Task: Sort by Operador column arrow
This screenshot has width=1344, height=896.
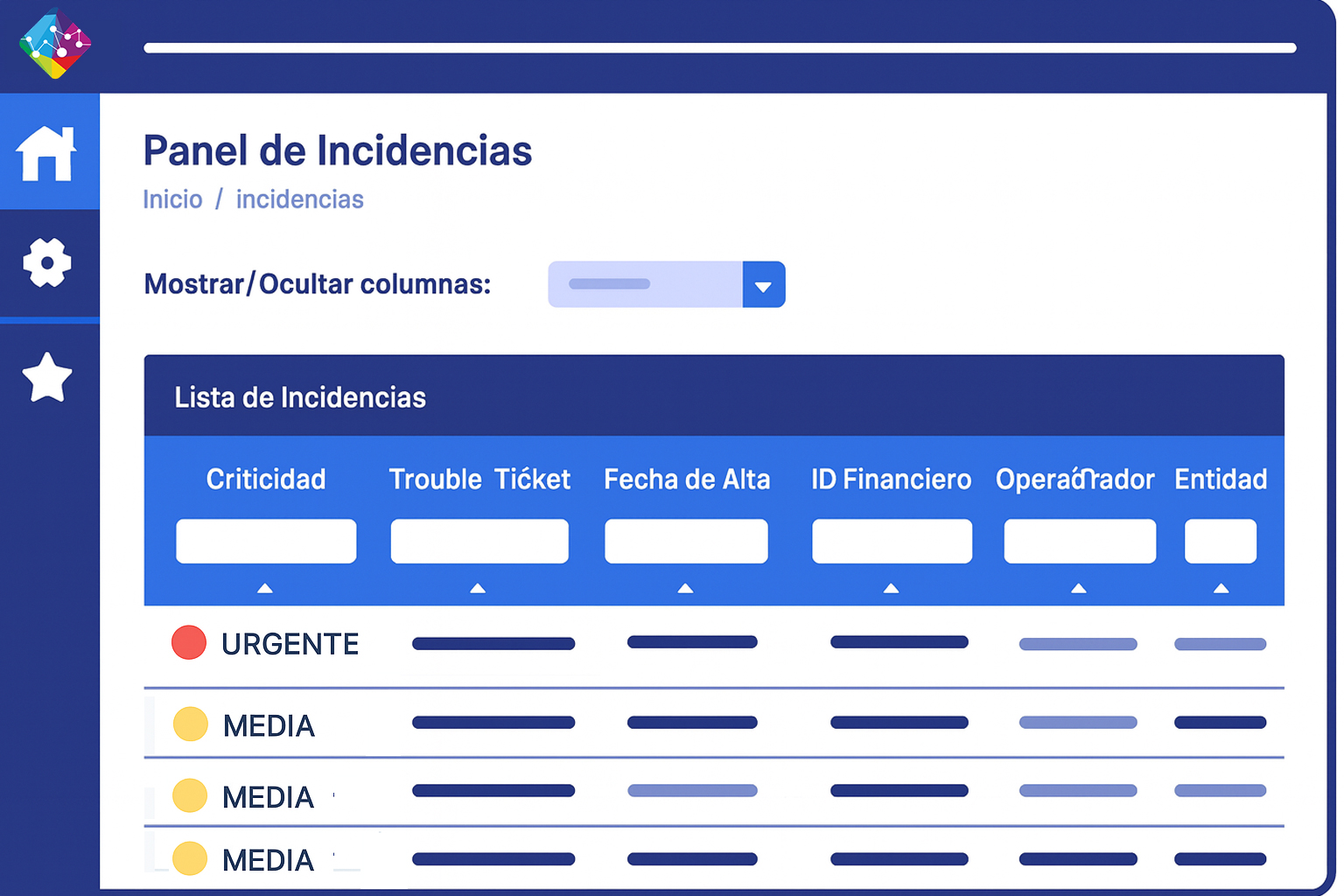Action: pyautogui.click(x=1079, y=588)
